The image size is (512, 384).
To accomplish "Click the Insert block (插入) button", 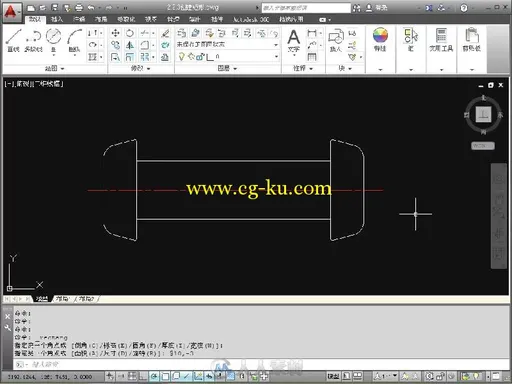I will 336,40.
